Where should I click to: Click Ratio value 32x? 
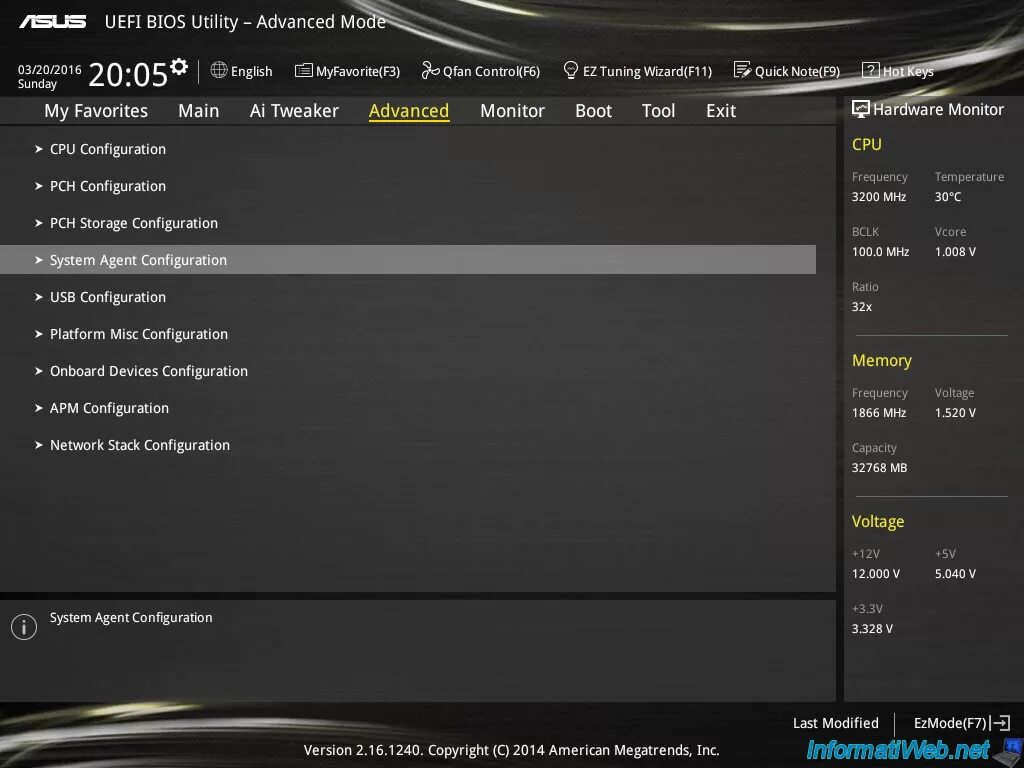[x=861, y=306]
